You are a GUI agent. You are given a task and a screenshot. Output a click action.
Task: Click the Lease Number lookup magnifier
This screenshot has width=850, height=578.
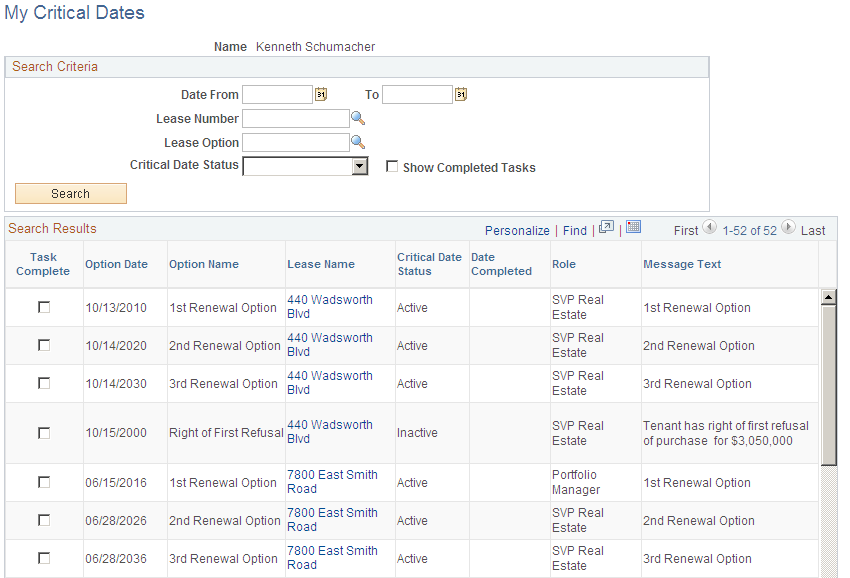point(358,118)
